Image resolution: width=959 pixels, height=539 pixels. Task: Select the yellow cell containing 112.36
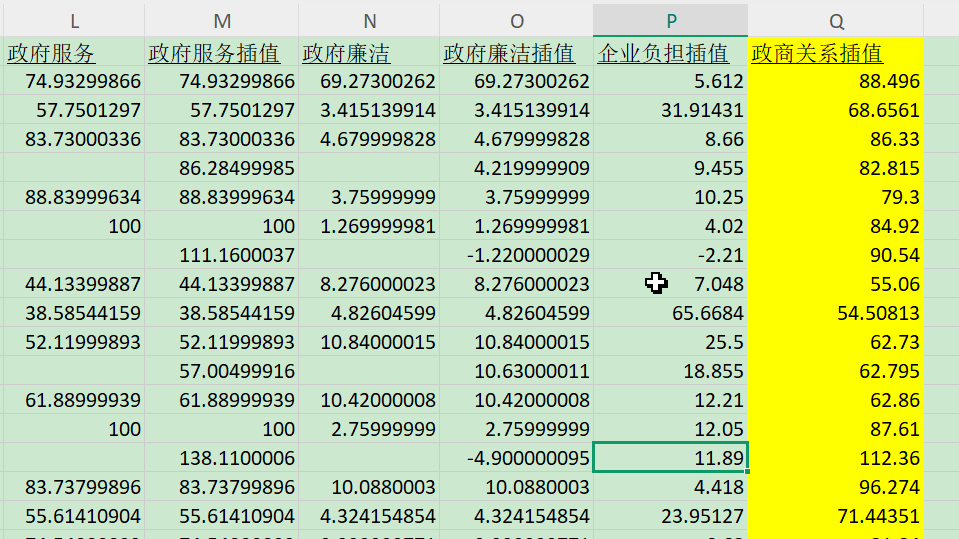click(x=835, y=458)
